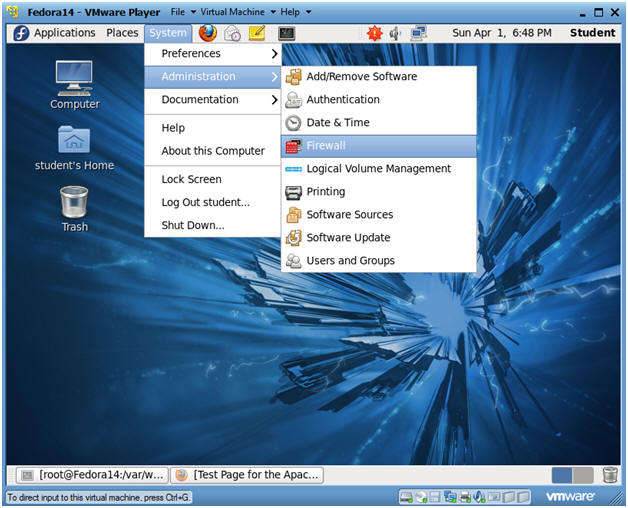Screen dimensions: 628x508
Task: Switch to root@Fedora14 terminal taskbar button
Action: [x=91, y=475]
